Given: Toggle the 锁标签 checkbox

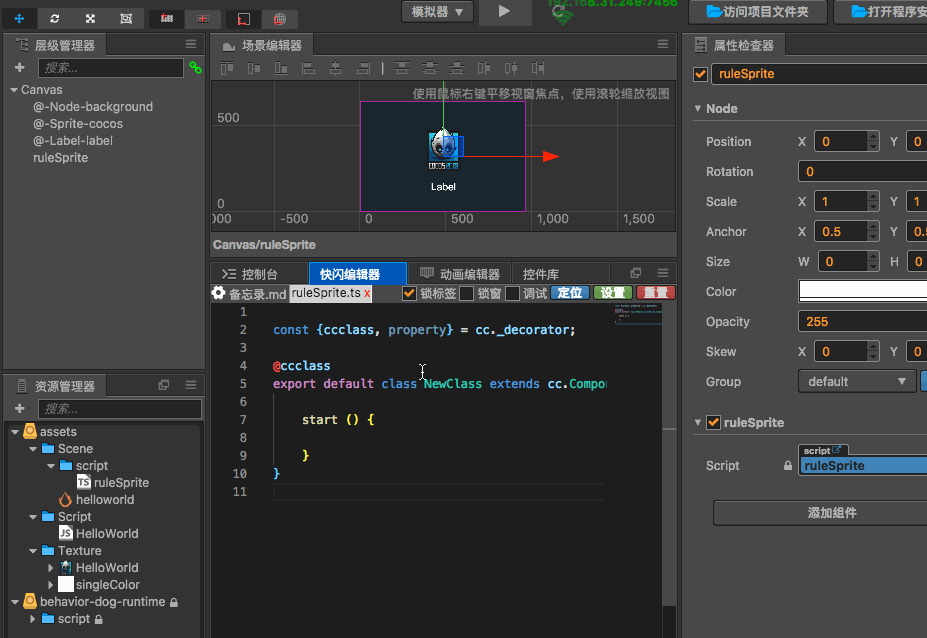Looking at the screenshot, I should (x=409, y=293).
